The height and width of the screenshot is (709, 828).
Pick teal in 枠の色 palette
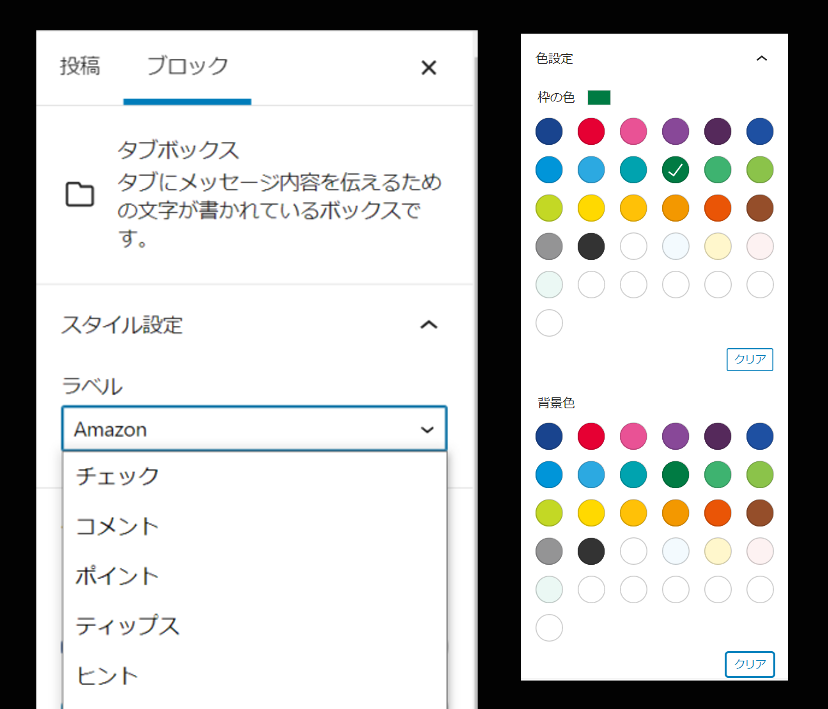pyautogui.click(x=633, y=170)
